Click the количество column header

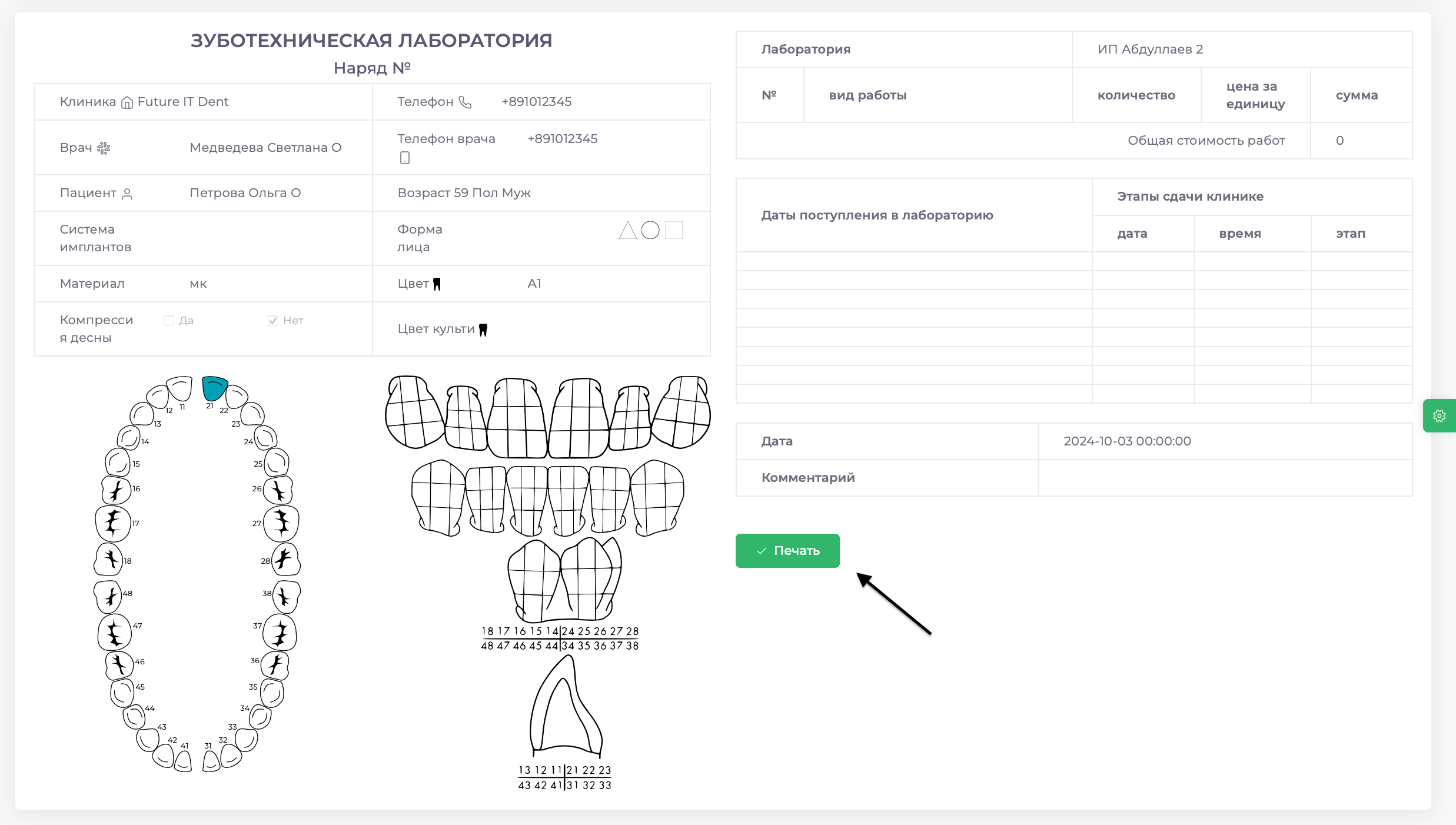coord(1136,95)
